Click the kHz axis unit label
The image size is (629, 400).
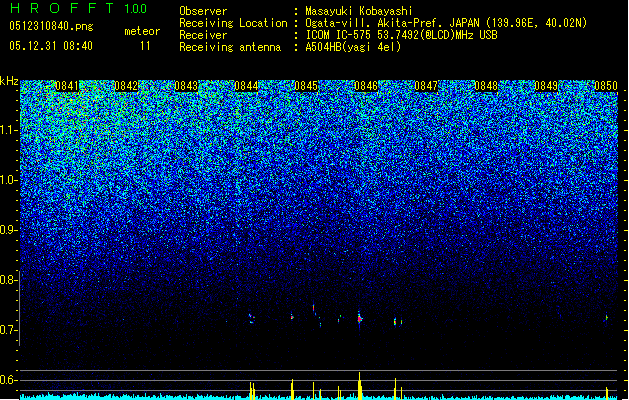9,81
